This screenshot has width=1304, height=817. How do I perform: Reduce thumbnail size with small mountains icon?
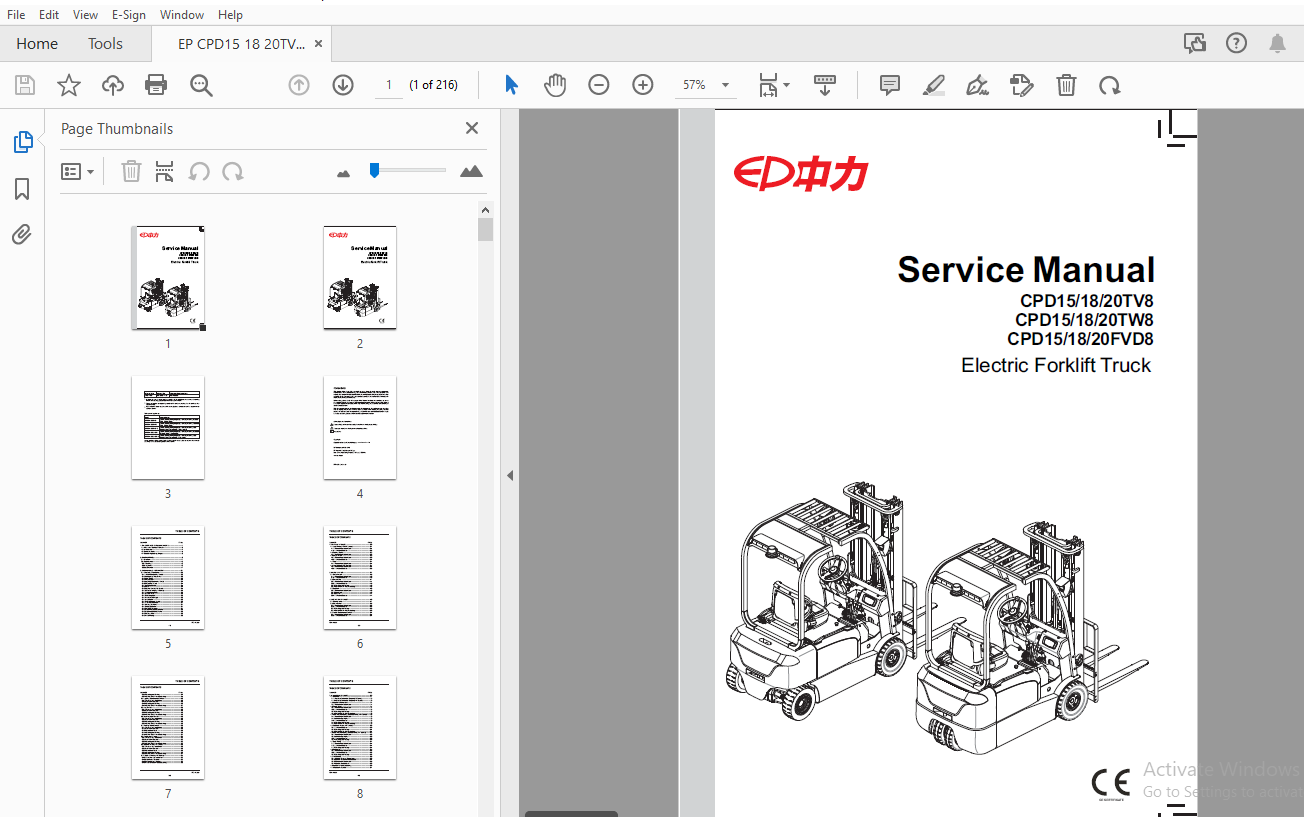point(344,173)
